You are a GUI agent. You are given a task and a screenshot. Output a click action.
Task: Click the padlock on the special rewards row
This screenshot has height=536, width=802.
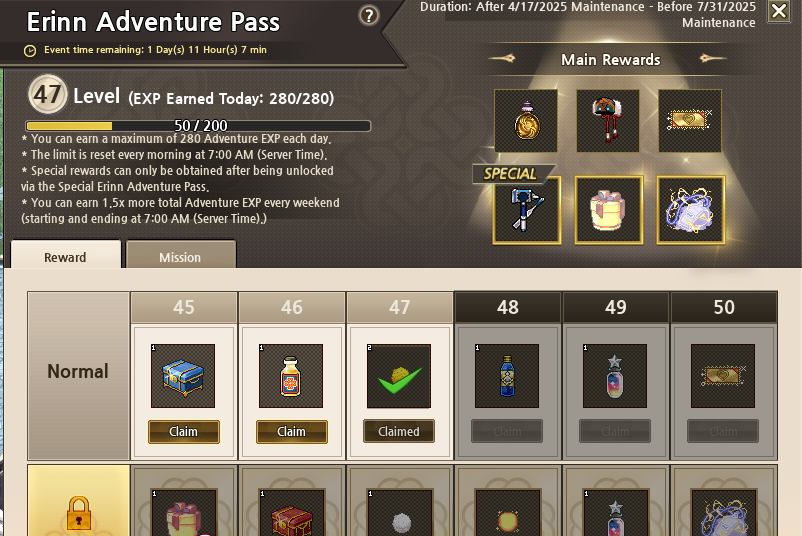click(79, 513)
